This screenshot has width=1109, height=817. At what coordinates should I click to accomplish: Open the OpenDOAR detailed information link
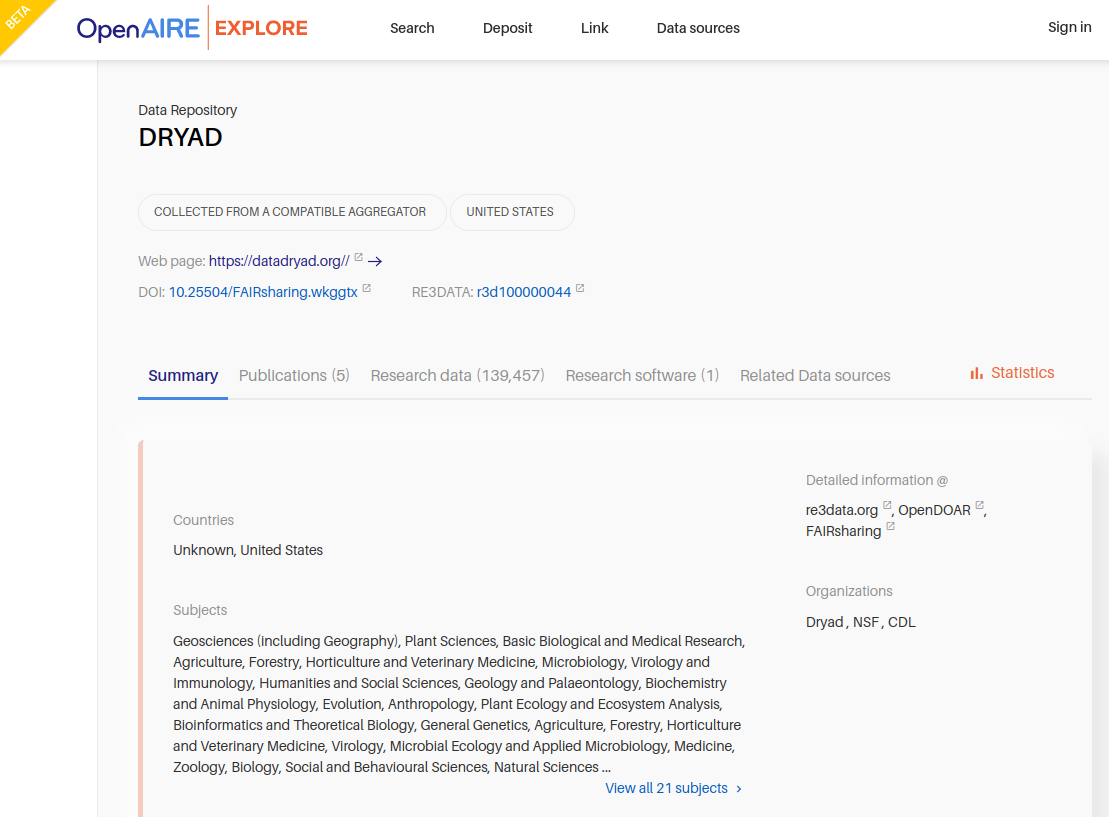click(x=934, y=510)
